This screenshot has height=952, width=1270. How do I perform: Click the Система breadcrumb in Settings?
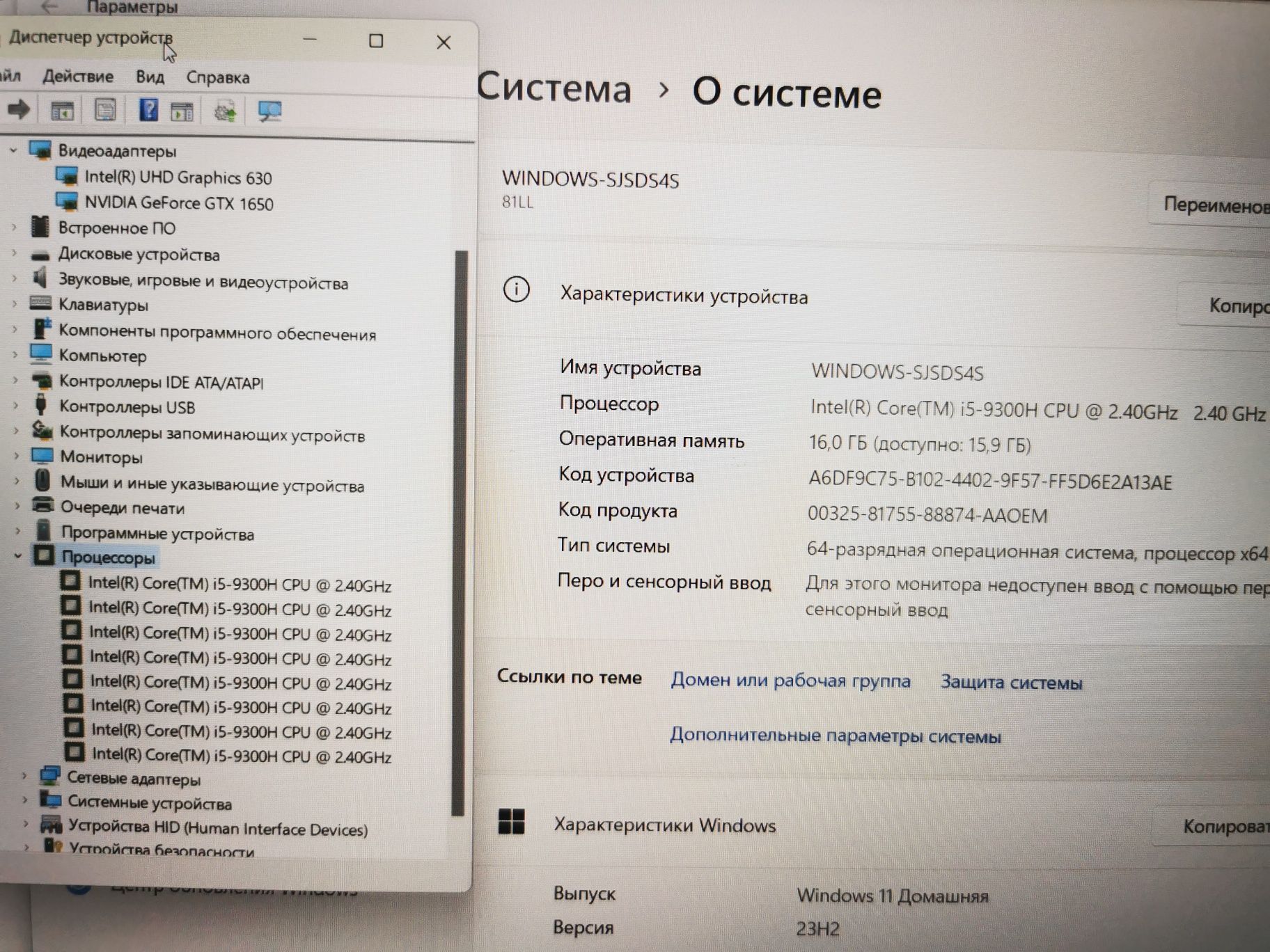coord(554,88)
